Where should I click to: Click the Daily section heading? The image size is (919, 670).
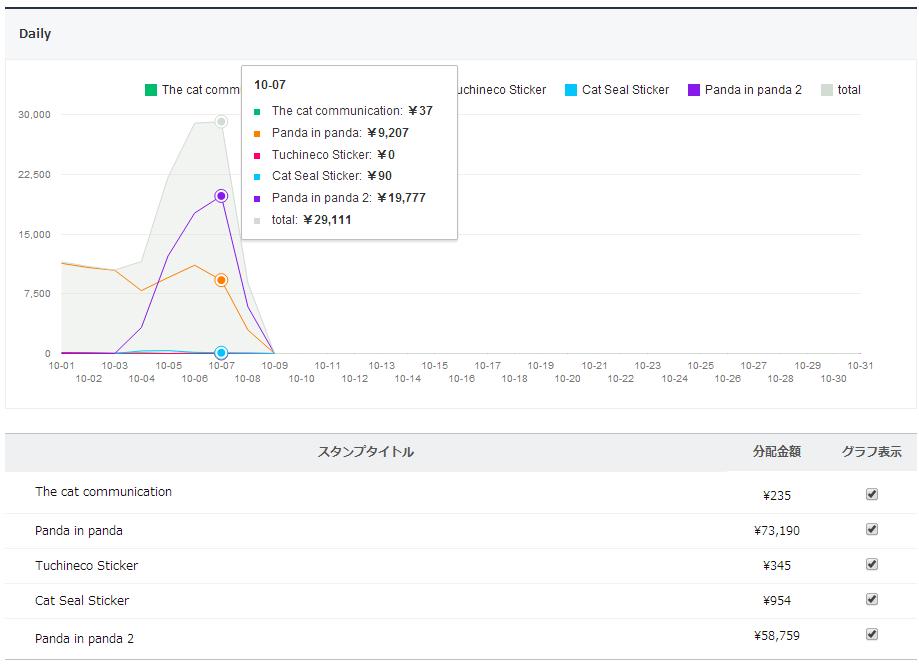(x=35, y=34)
